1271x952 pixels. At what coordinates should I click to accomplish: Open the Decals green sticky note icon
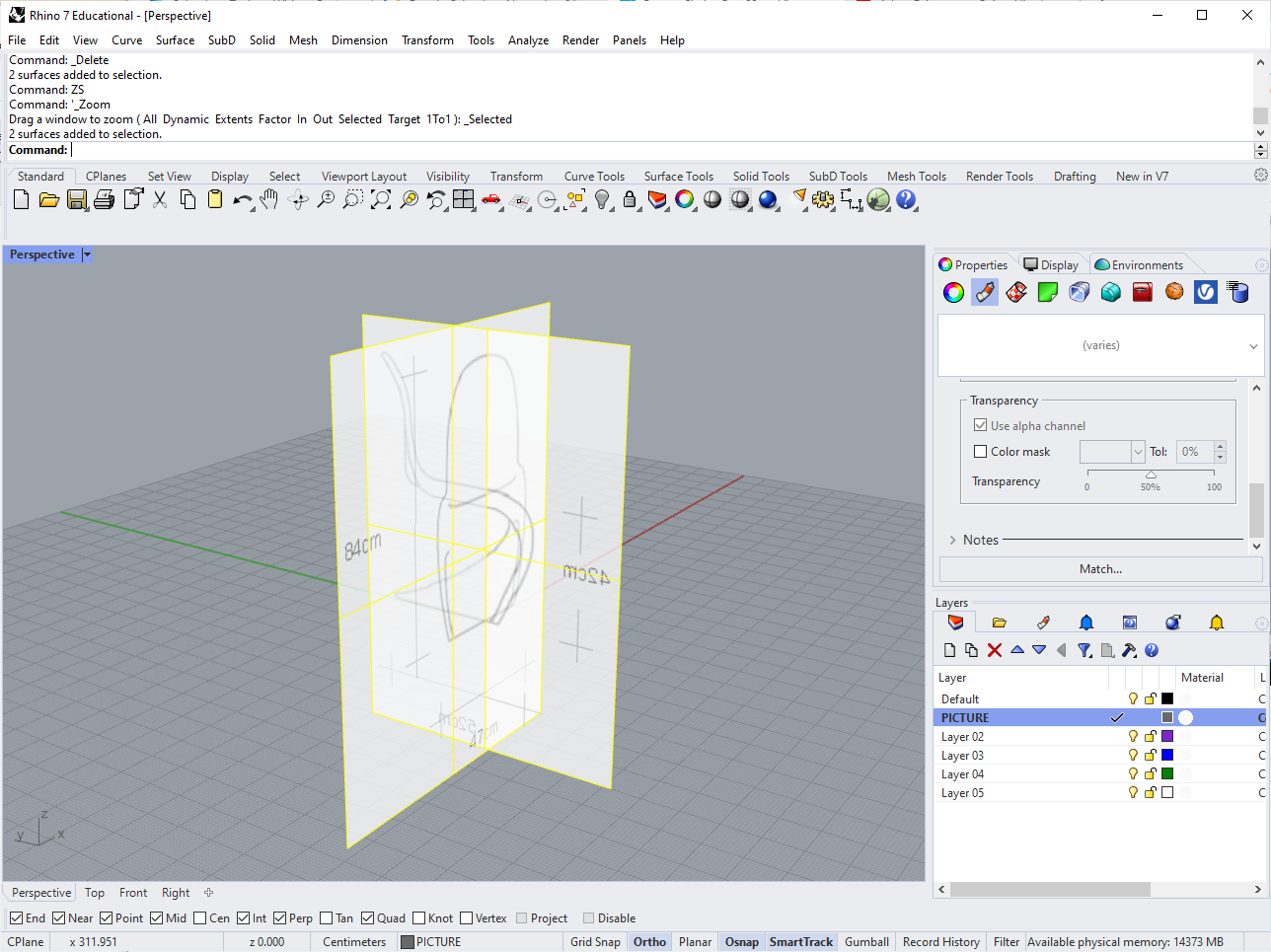click(1048, 292)
